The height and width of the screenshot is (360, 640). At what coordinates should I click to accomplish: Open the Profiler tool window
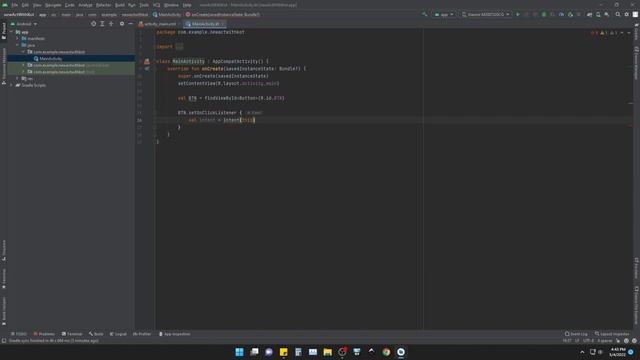click(x=142, y=334)
